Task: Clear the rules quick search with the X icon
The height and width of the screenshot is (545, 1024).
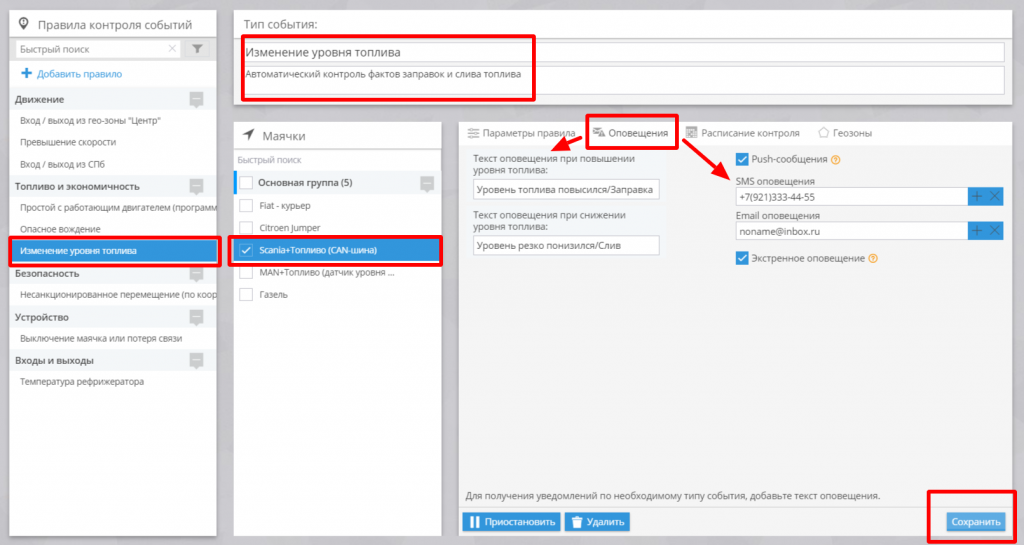Action: 173,49
